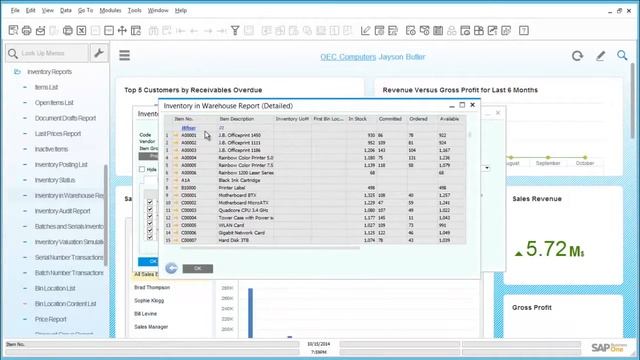Open Inactive Items in the sidebar
This screenshot has width=640, height=360.
[51, 149]
